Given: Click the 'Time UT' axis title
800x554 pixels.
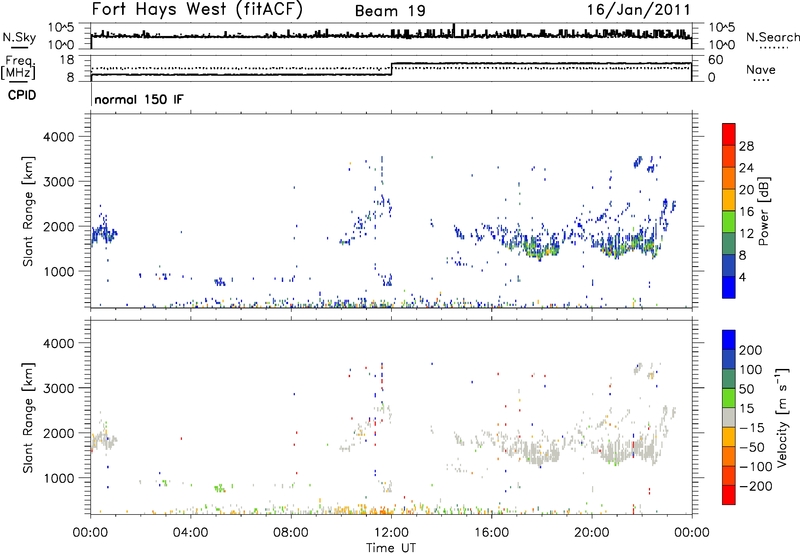Looking at the screenshot, I should 391,547.
